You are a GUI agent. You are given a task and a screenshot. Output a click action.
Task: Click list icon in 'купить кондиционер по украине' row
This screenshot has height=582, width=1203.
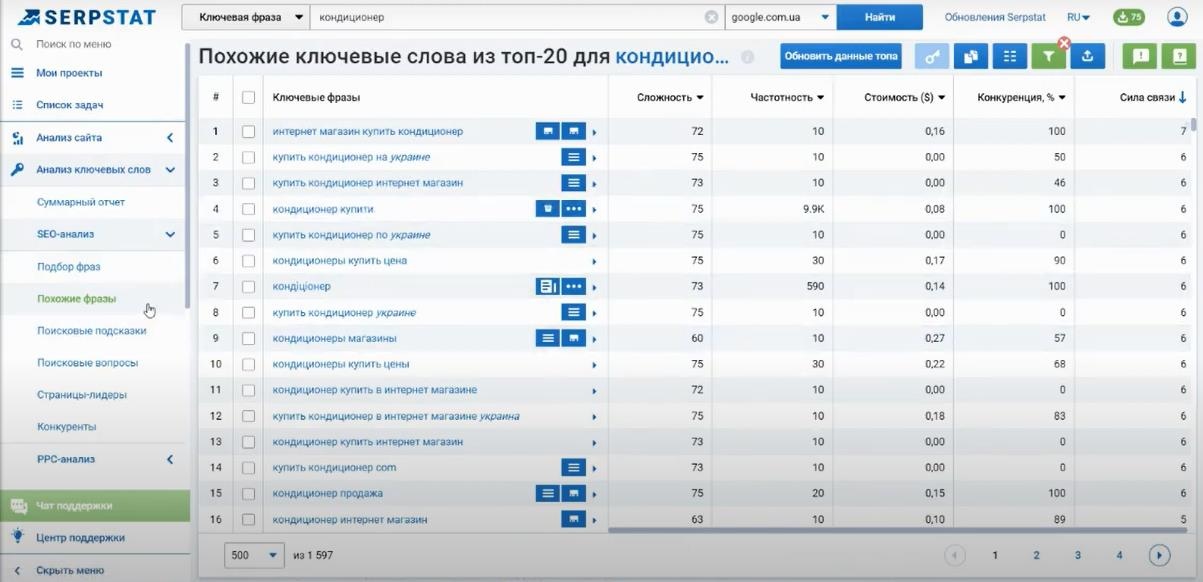point(573,235)
